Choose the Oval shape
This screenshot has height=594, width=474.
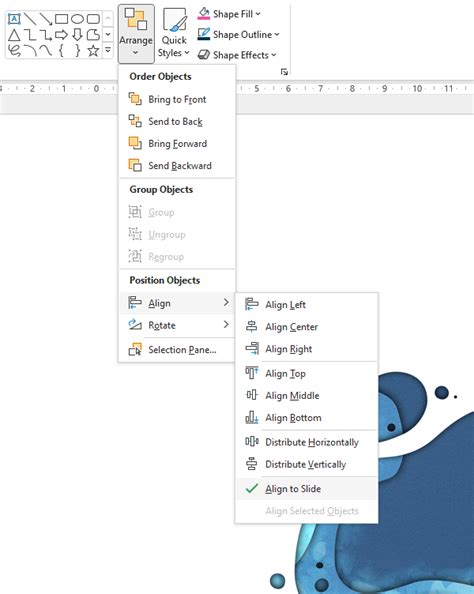(x=77, y=19)
